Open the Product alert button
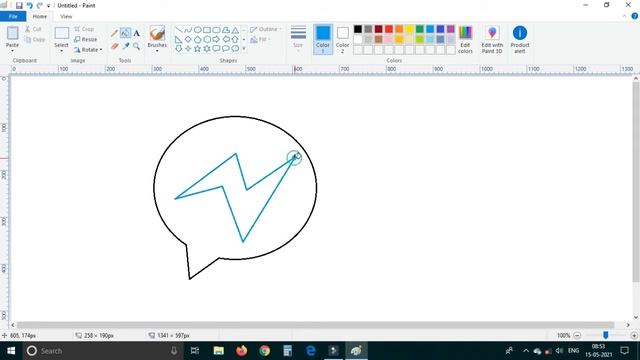The image size is (640, 360). (520, 39)
